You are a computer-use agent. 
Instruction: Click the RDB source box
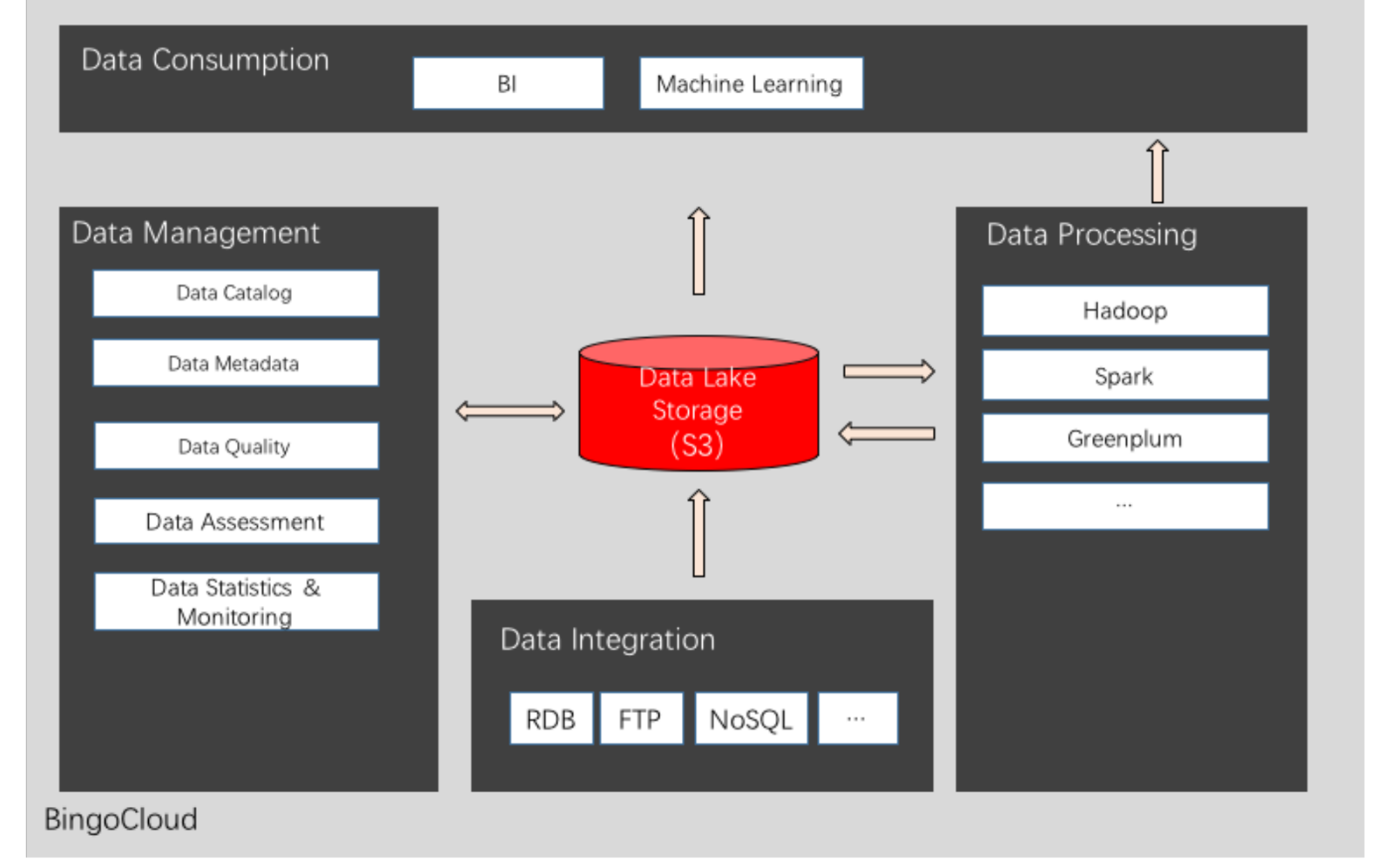click(x=550, y=719)
